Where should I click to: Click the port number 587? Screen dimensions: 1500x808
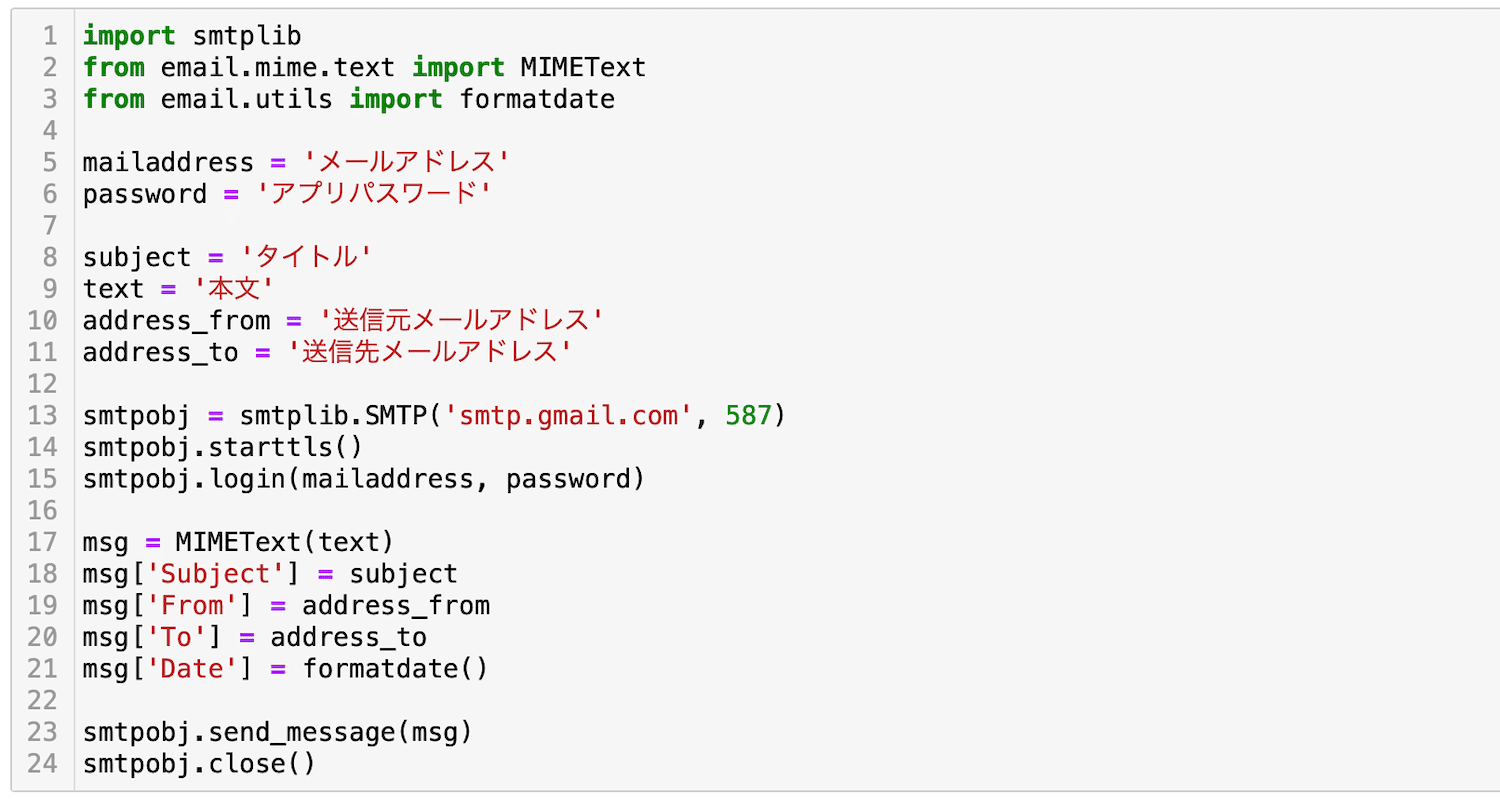[749, 415]
